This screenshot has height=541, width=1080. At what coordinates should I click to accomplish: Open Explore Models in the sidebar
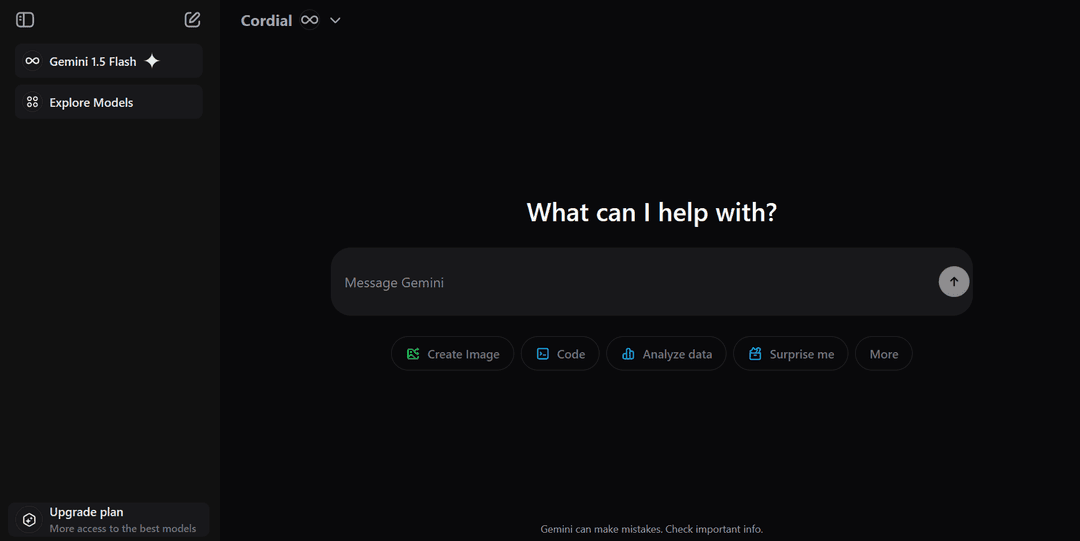(x=109, y=102)
